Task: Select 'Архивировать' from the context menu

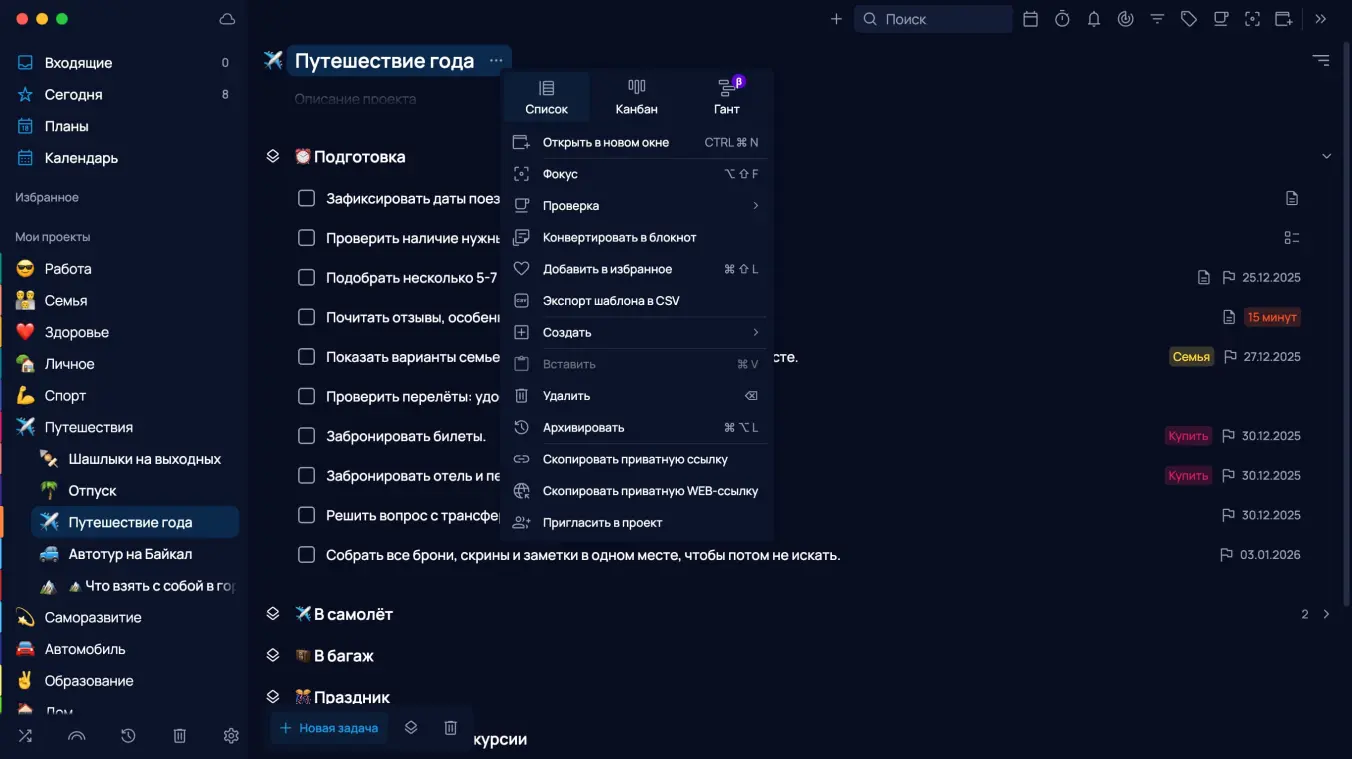Action: (583, 428)
